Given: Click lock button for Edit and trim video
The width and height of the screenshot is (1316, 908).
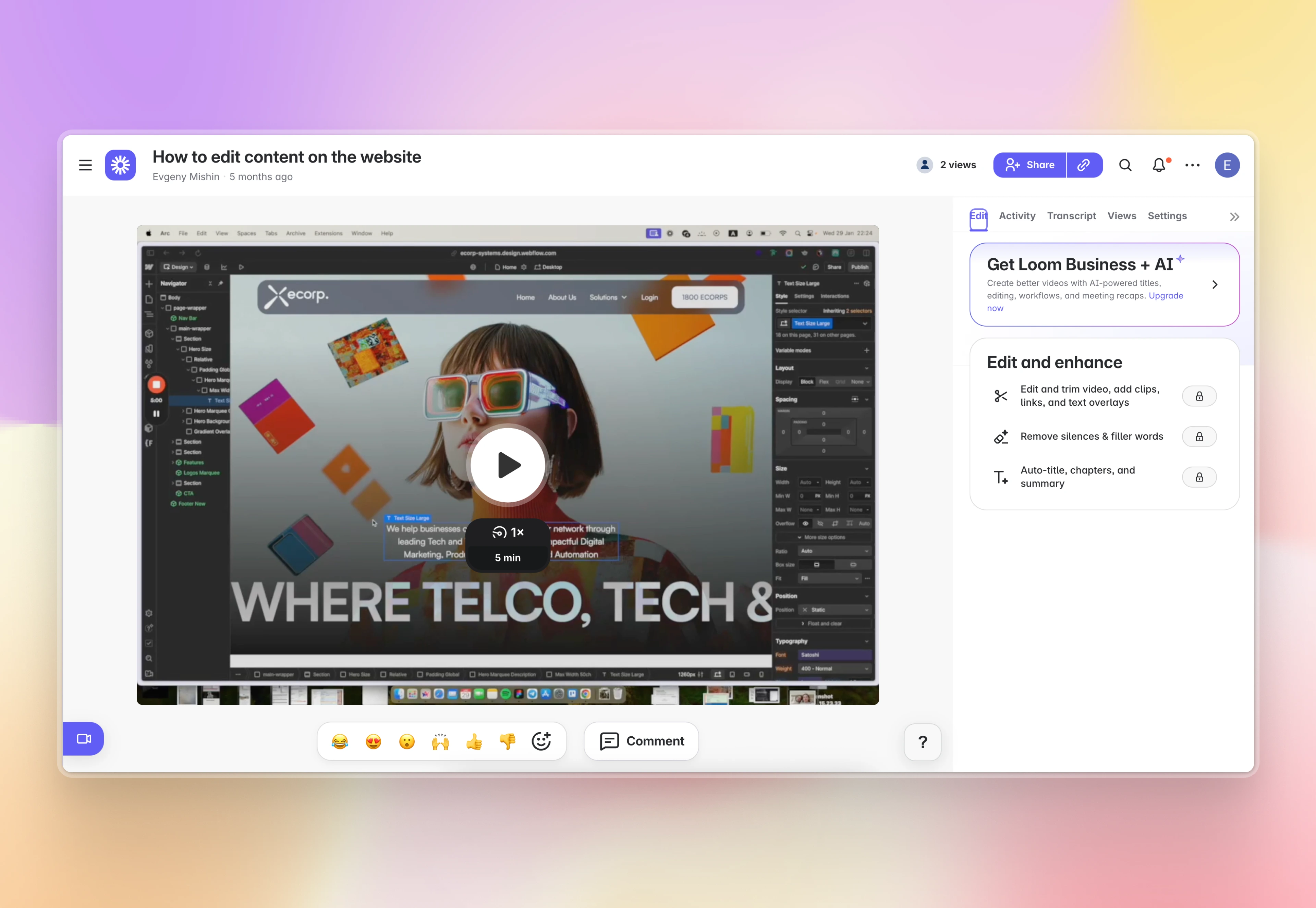Looking at the screenshot, I should [1199, 396].
